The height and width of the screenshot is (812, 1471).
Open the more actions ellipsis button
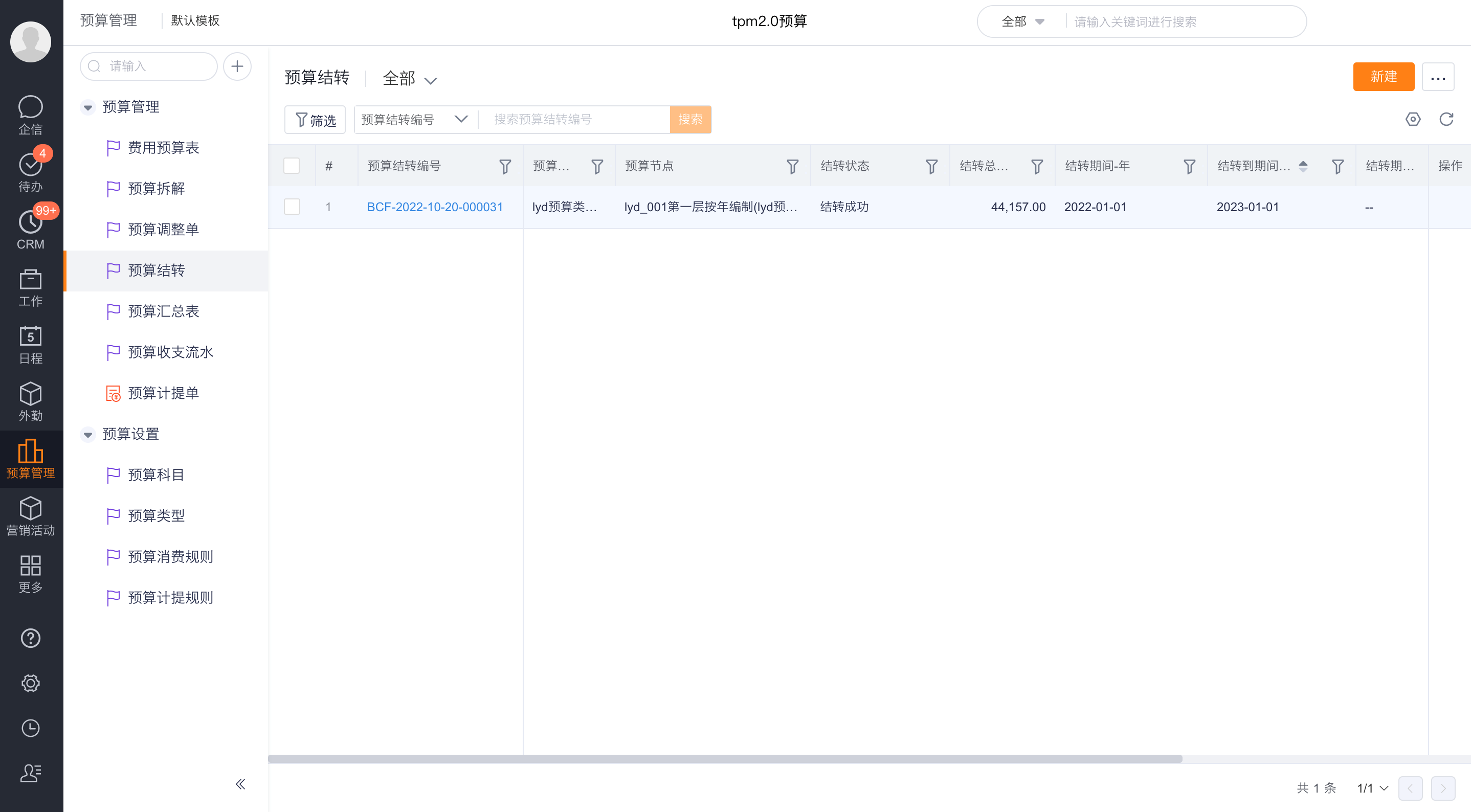pyautogui.click(x=1437, y=77)
